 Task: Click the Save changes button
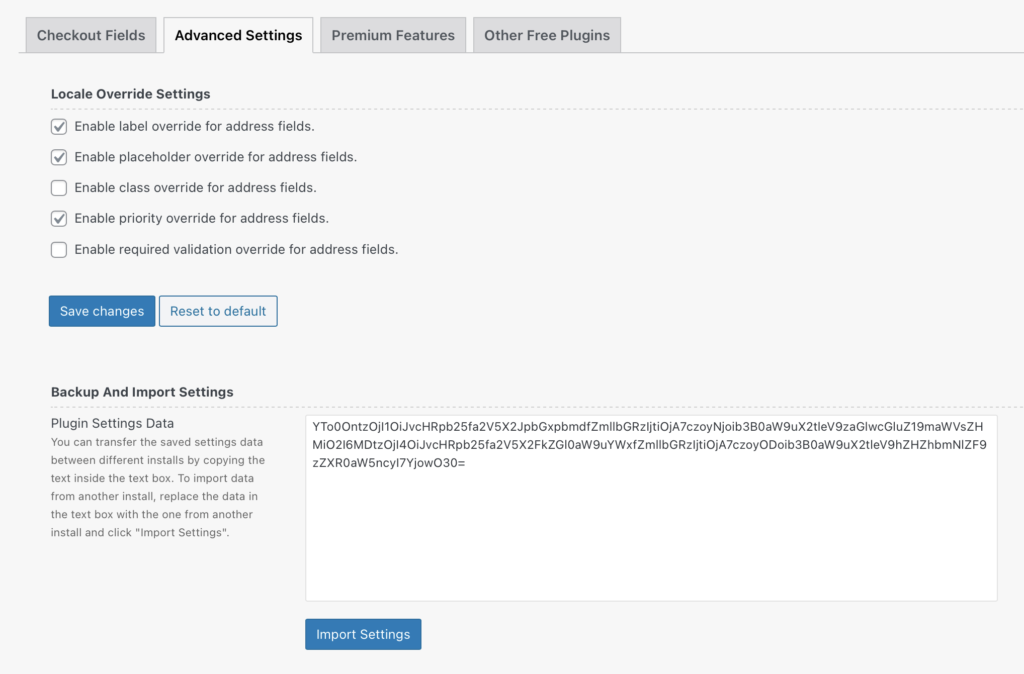point(102,311)
